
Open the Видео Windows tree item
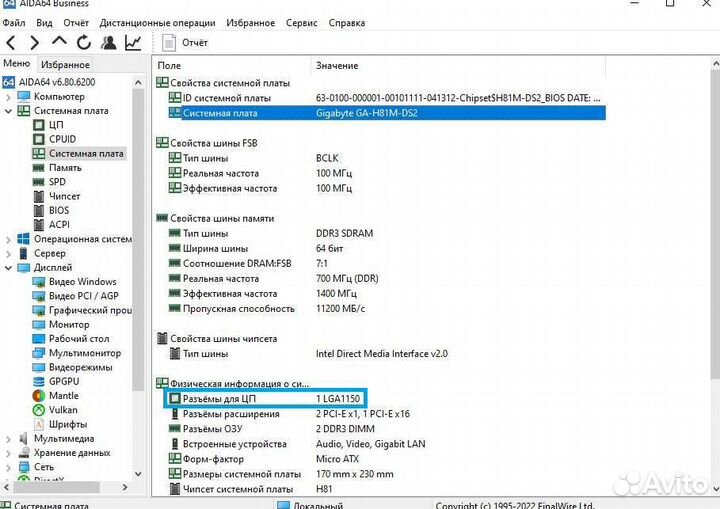(x=83, y=282)
